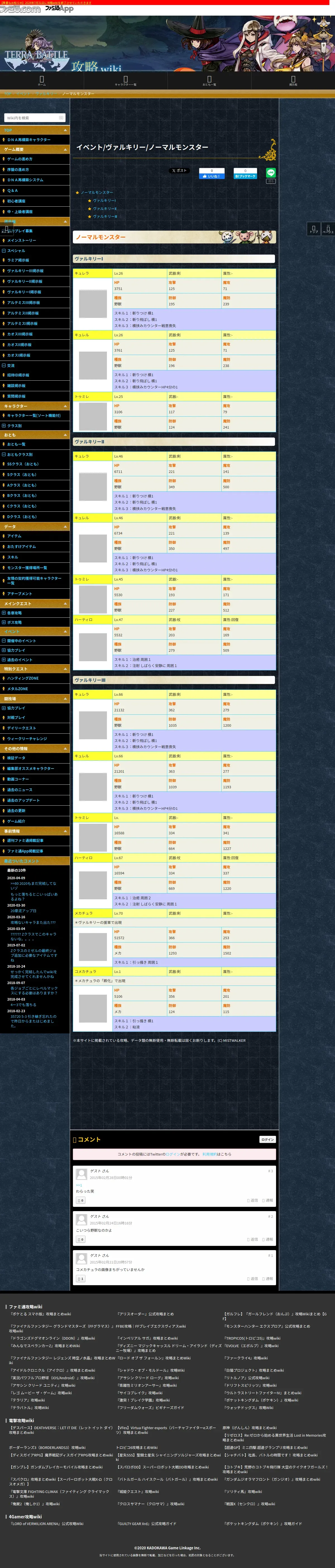Click the Twitter ログイン link in notice
This screenshot has width=335, height=1568.
click(173, 1154)
